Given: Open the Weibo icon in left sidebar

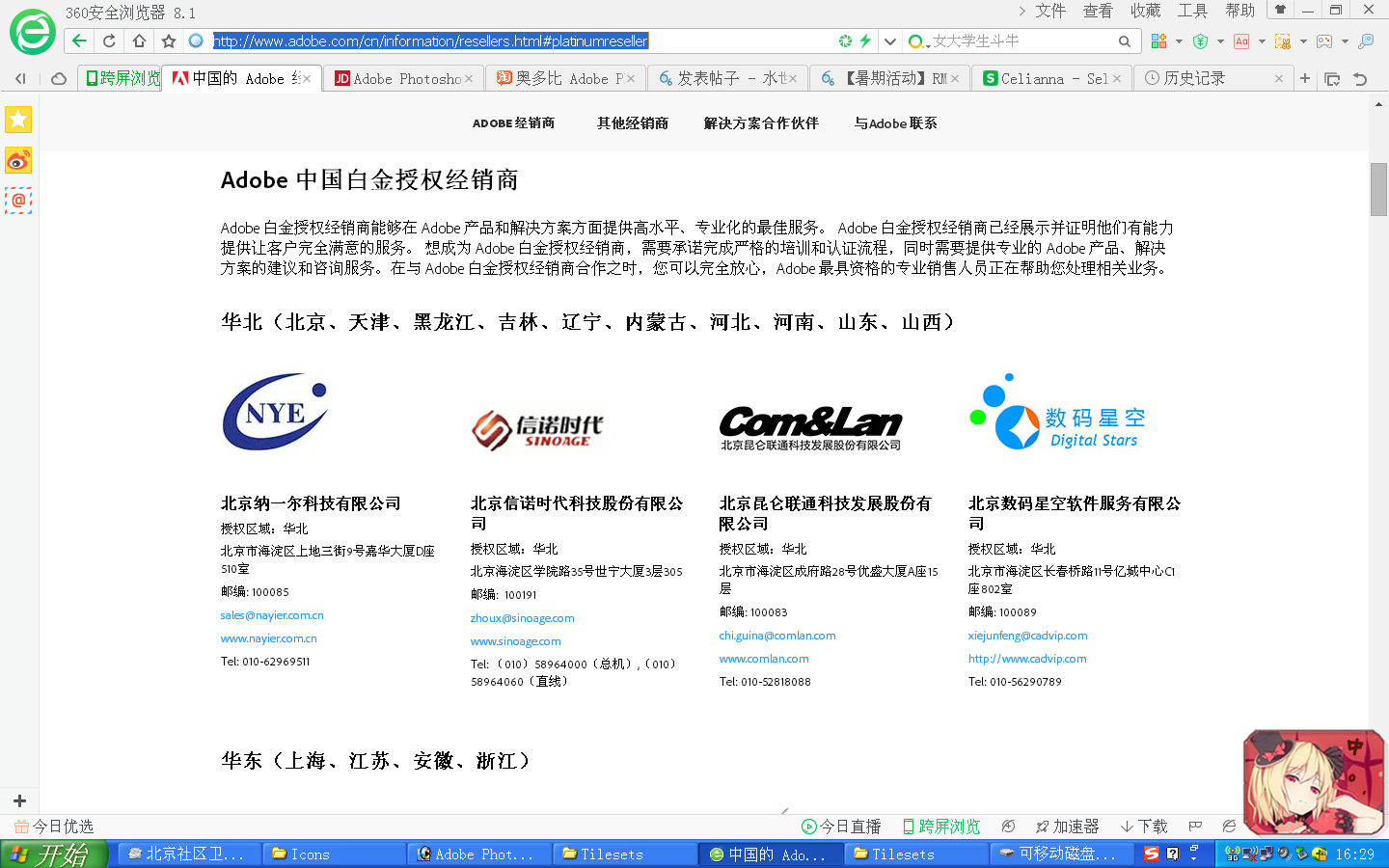Looking at the screenshot, I should click(x=18, y=160).
